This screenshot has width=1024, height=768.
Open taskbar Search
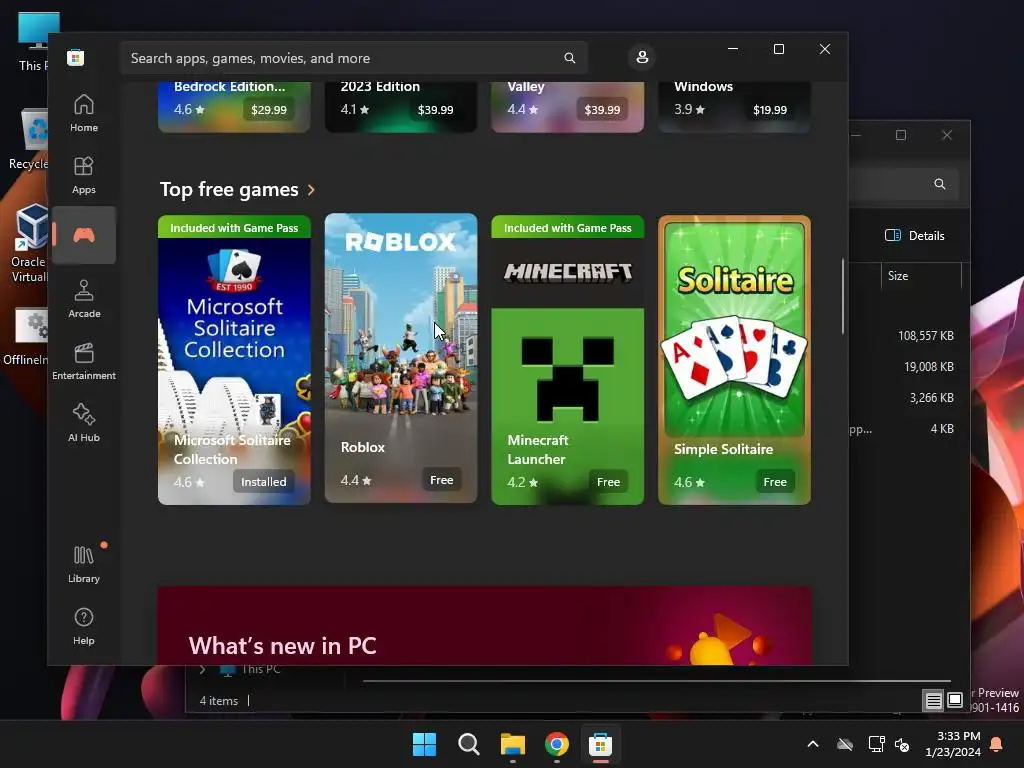[468, 744]
